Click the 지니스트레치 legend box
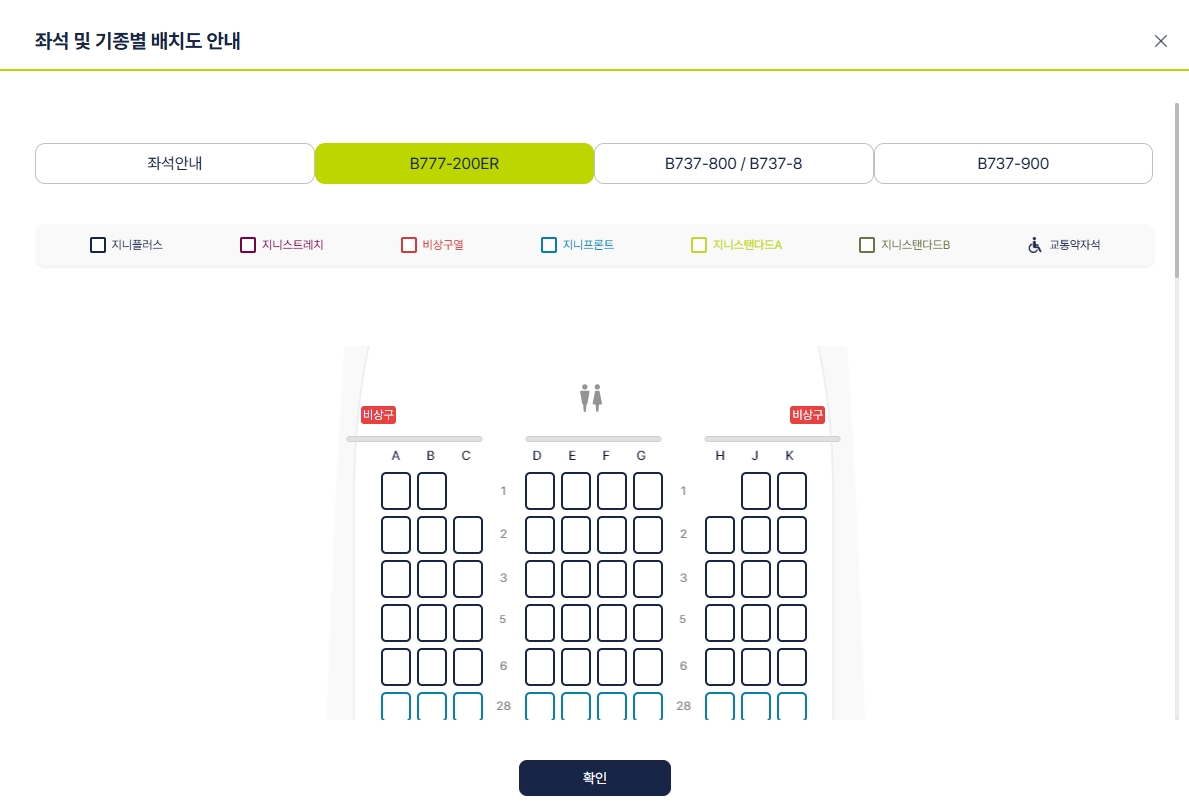1189x811 pixels. click(248, 245)
